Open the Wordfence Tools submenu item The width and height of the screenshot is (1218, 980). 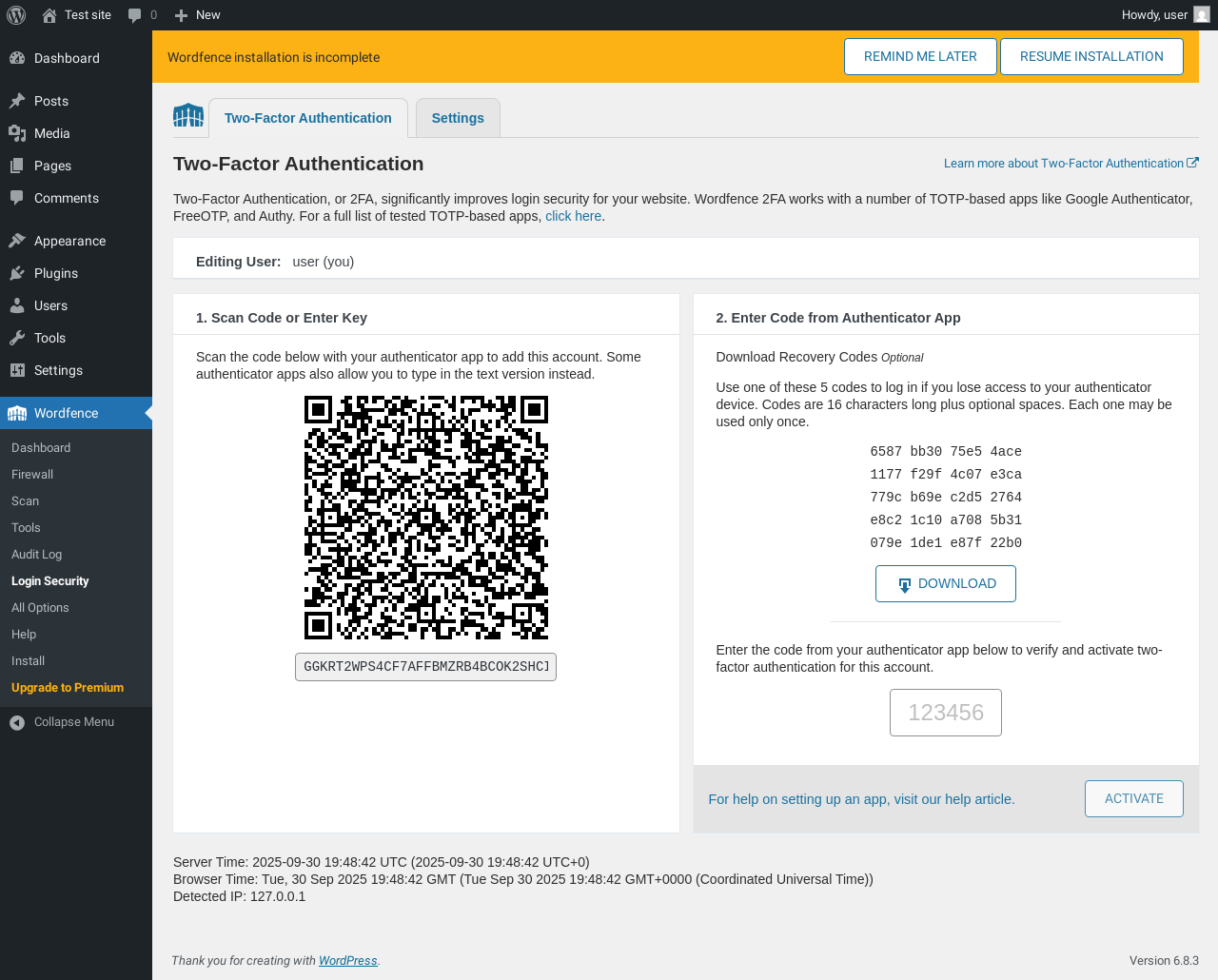coord(26,528)
